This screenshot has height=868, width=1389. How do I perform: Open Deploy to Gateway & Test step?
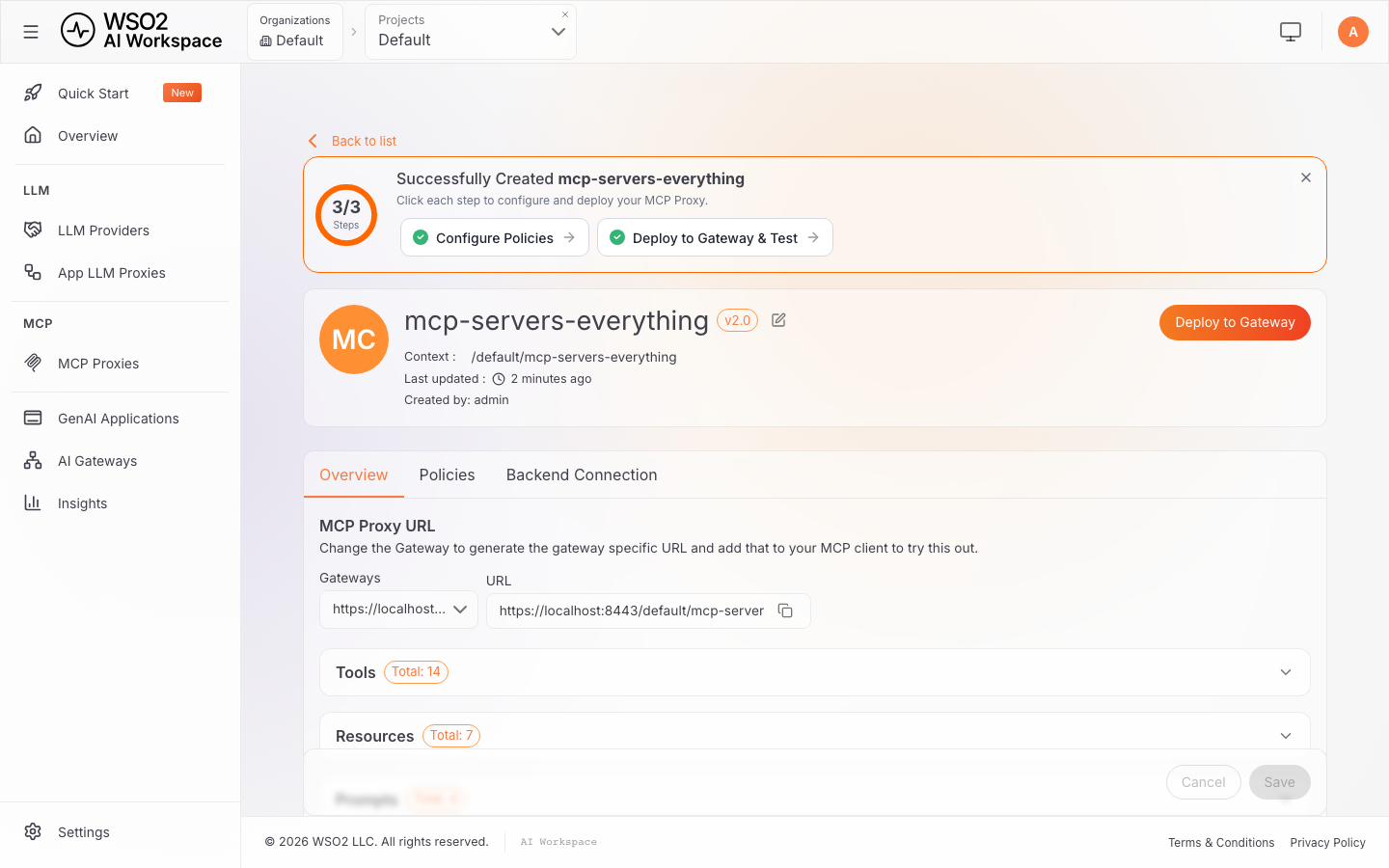point(715,237)
